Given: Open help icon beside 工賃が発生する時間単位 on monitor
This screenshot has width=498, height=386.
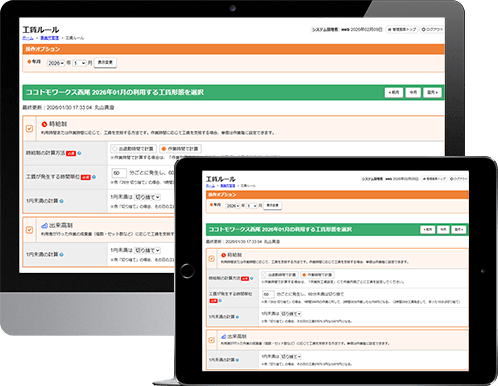Looking at the screenshot, I should (94, 177).
